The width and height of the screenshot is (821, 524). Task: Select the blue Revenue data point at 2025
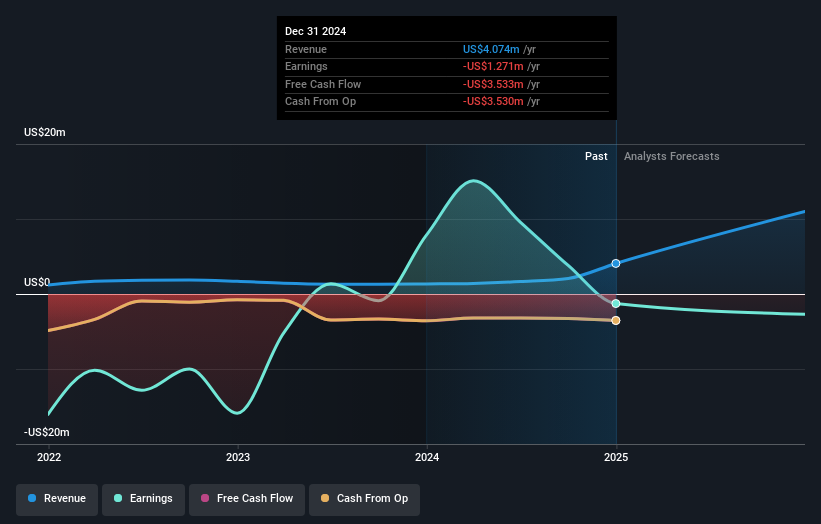[x=616, y=263]
